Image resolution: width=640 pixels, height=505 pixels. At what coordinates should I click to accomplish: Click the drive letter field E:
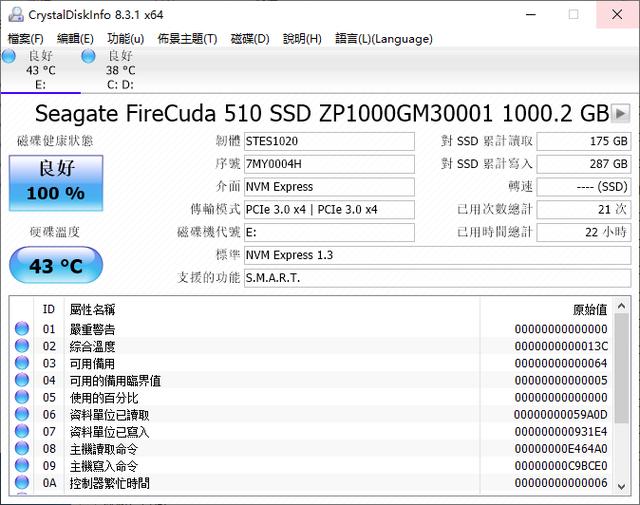(329, 233)
